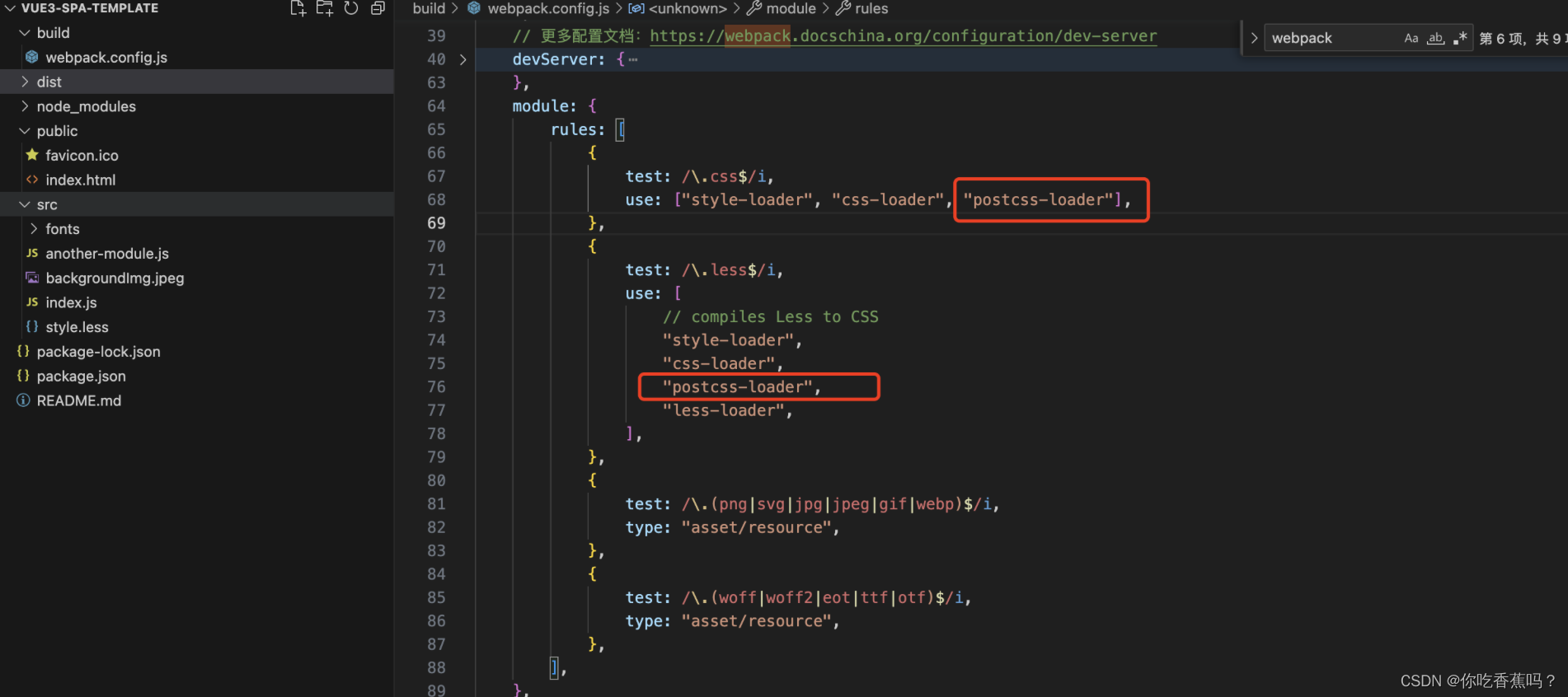Toggle Match Whole Word in find widget

[1435, 38]
